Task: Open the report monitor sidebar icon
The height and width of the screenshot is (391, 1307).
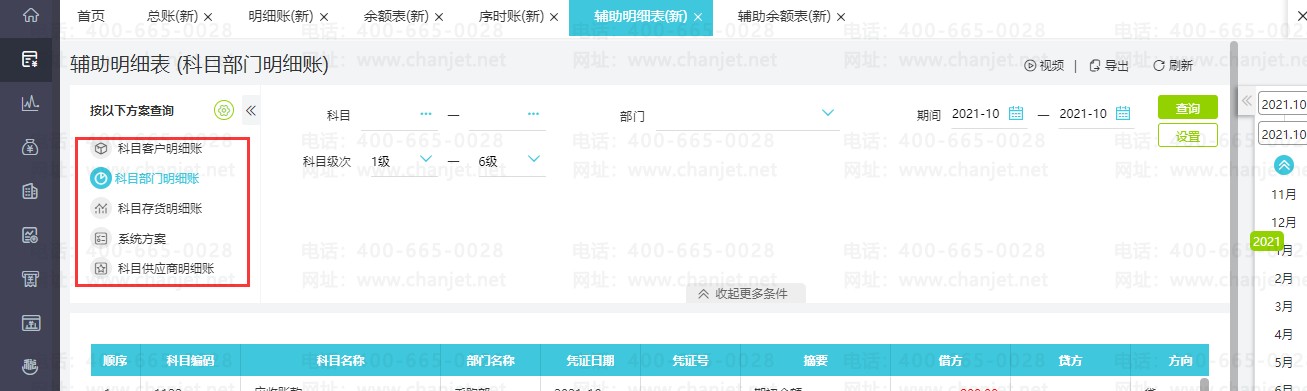Action: point(30,236)
